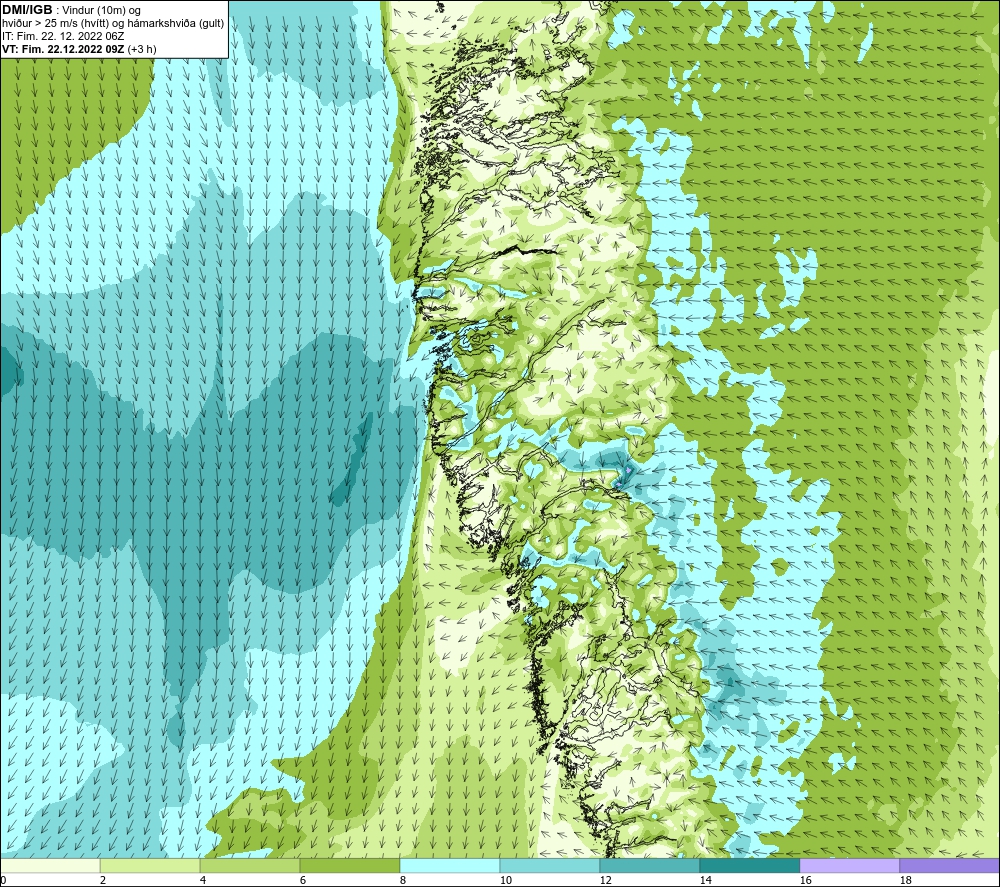
Task: Click the 'IT: Fim. 22. 12. 2022 06Z' line
Action: click(63, 36)
